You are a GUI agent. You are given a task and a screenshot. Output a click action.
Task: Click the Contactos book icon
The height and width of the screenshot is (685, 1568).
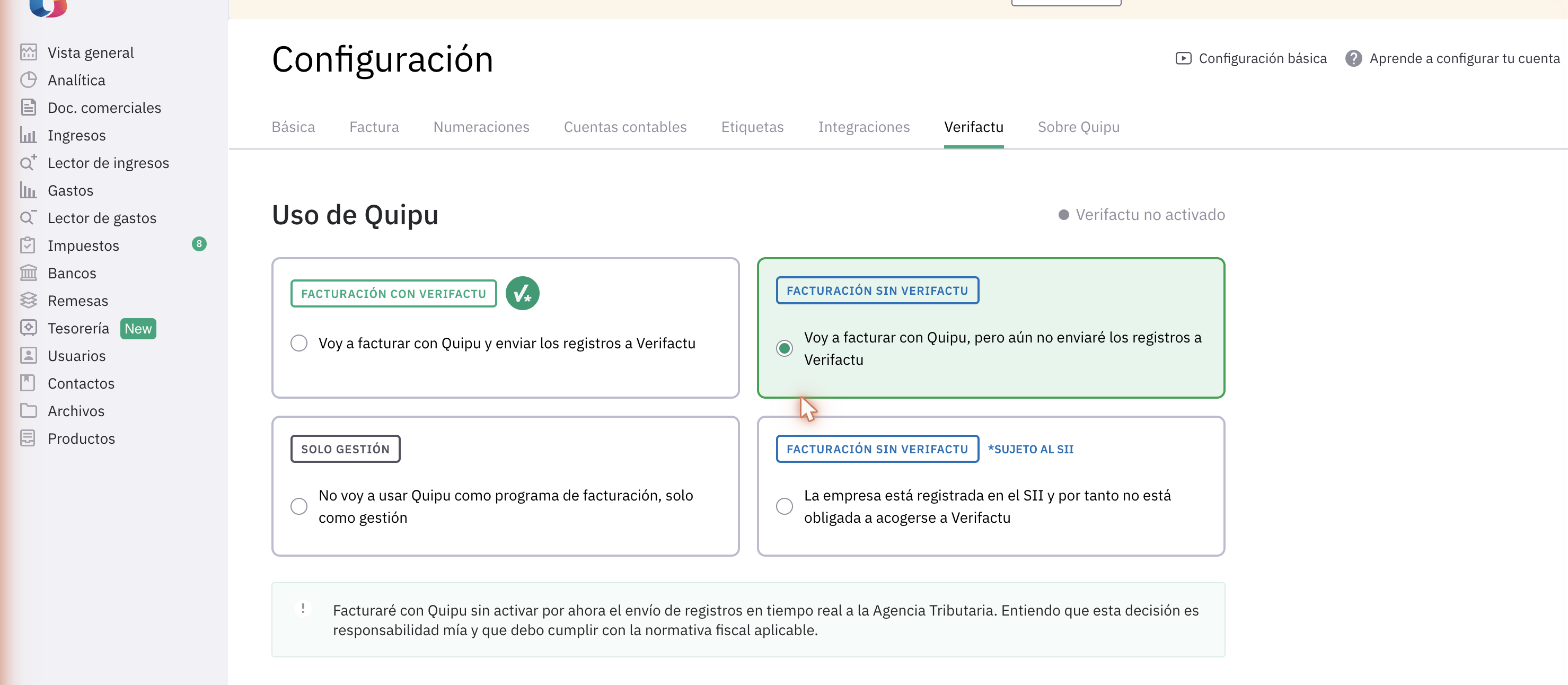click(x=28, y=383)
